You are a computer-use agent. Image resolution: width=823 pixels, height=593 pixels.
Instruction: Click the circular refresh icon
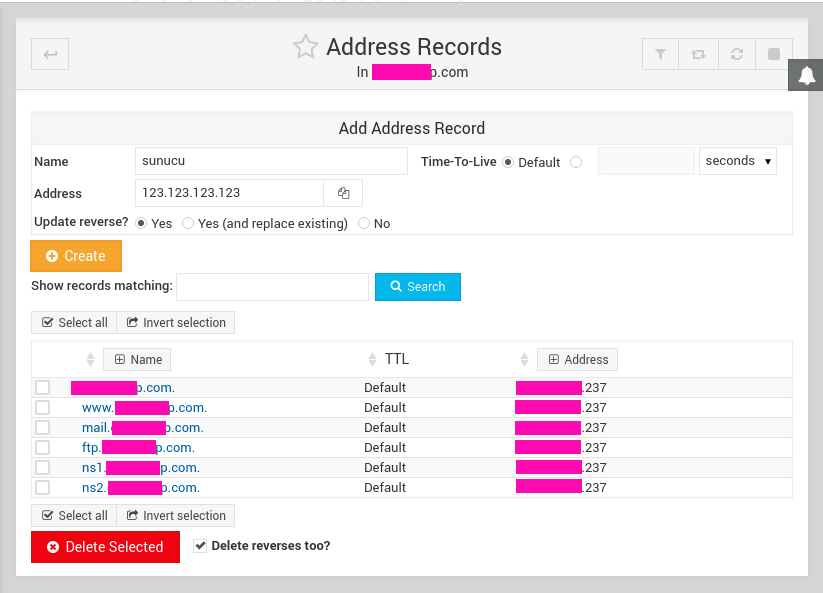pos(736,55)
